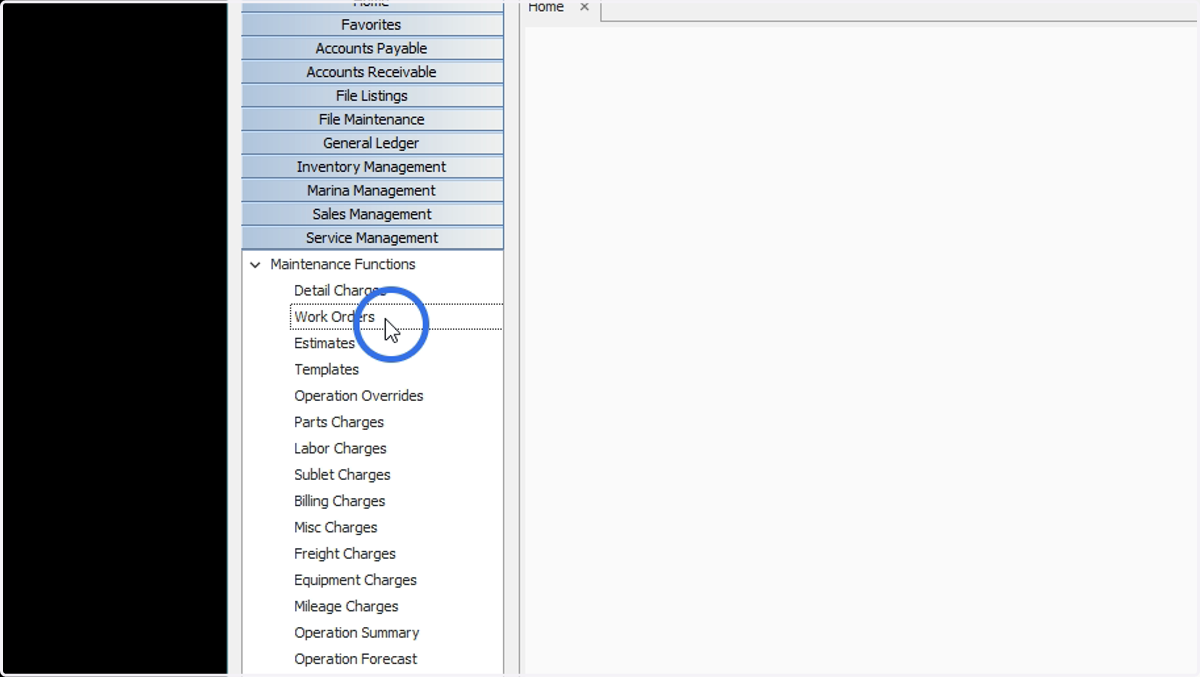Open the File Maintenance section

[372, 119]
